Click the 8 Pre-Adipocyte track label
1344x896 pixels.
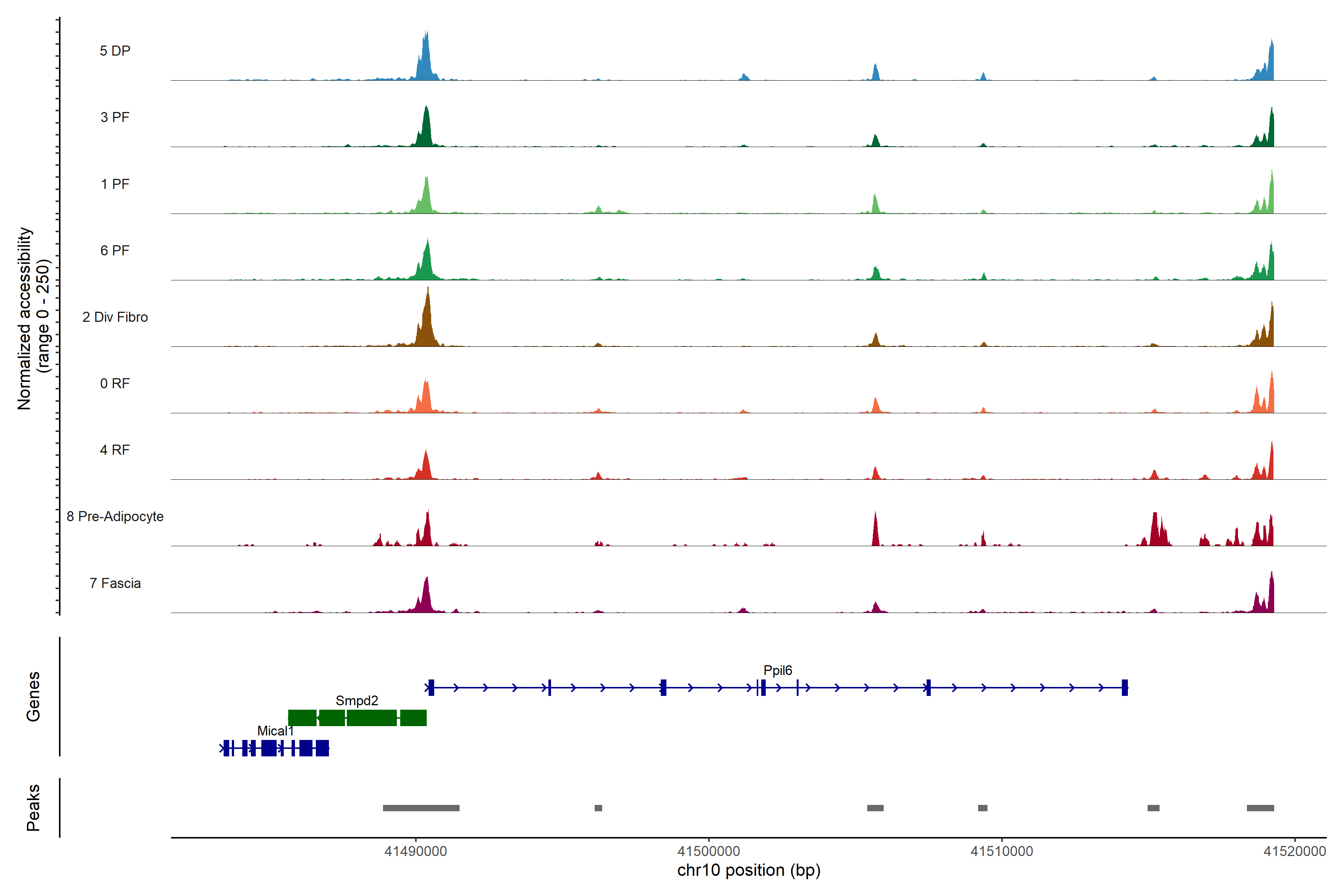[x=115, y=517]
